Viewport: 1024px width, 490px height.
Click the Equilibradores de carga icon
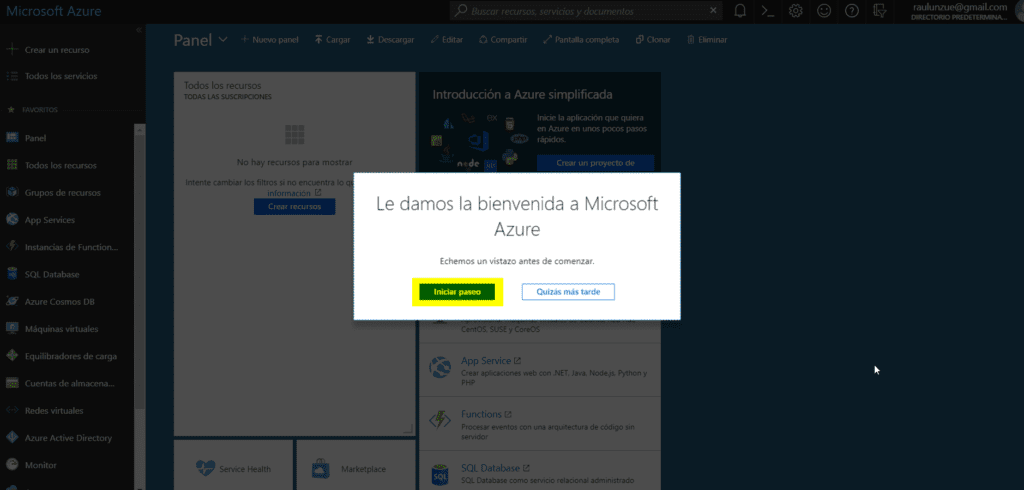[12, 356]
